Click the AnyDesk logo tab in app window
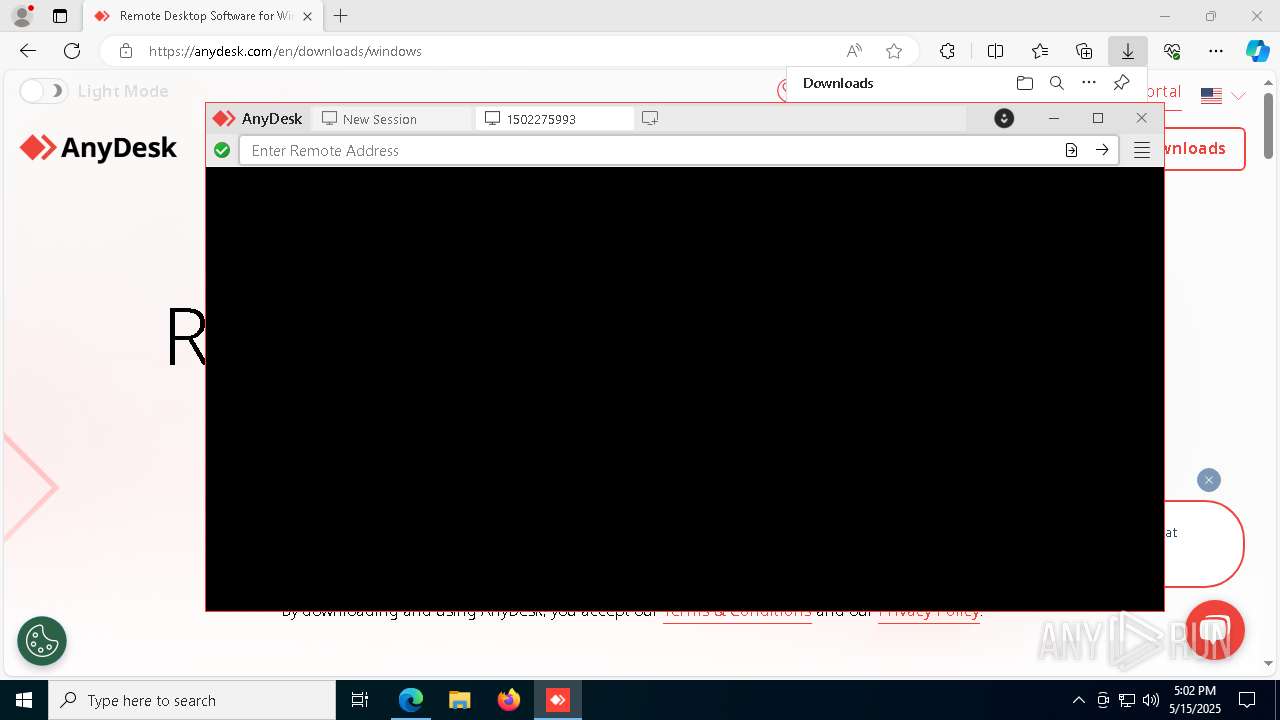1280x720 pixels. click(258, 118)
